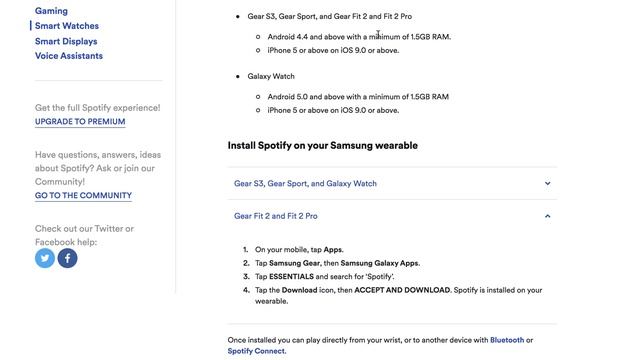
Task: Go to Gaming in the sidebar
Action: 51,11
